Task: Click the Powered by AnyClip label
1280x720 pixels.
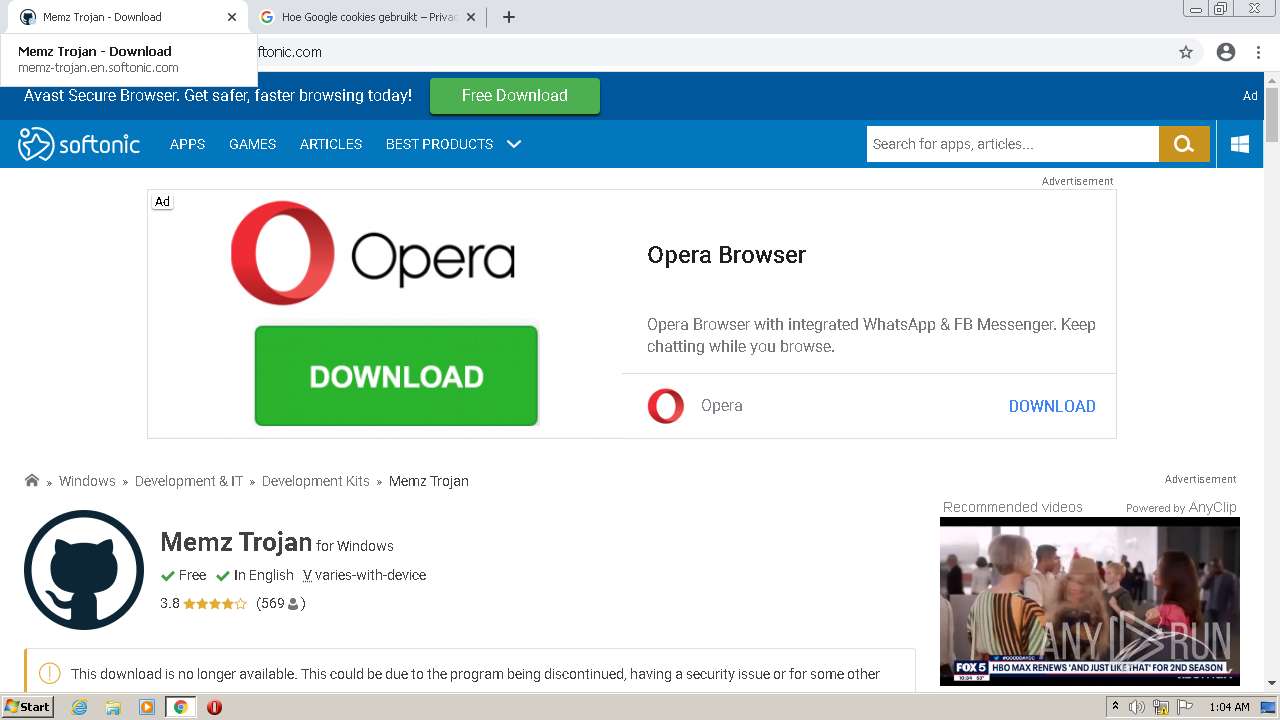Action: [1181, 507]
